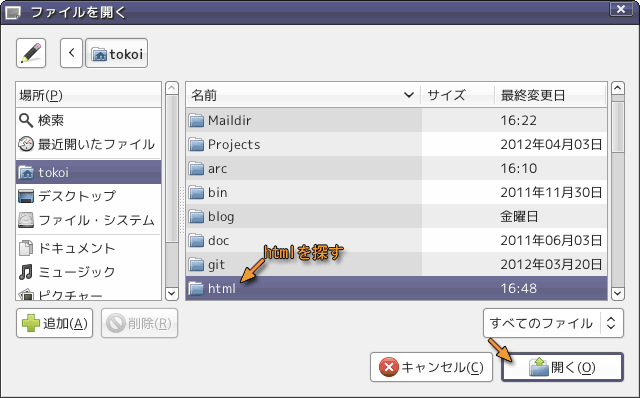
Task: Click the file list scrollbar down arrow
Action: tap(618, 293)
